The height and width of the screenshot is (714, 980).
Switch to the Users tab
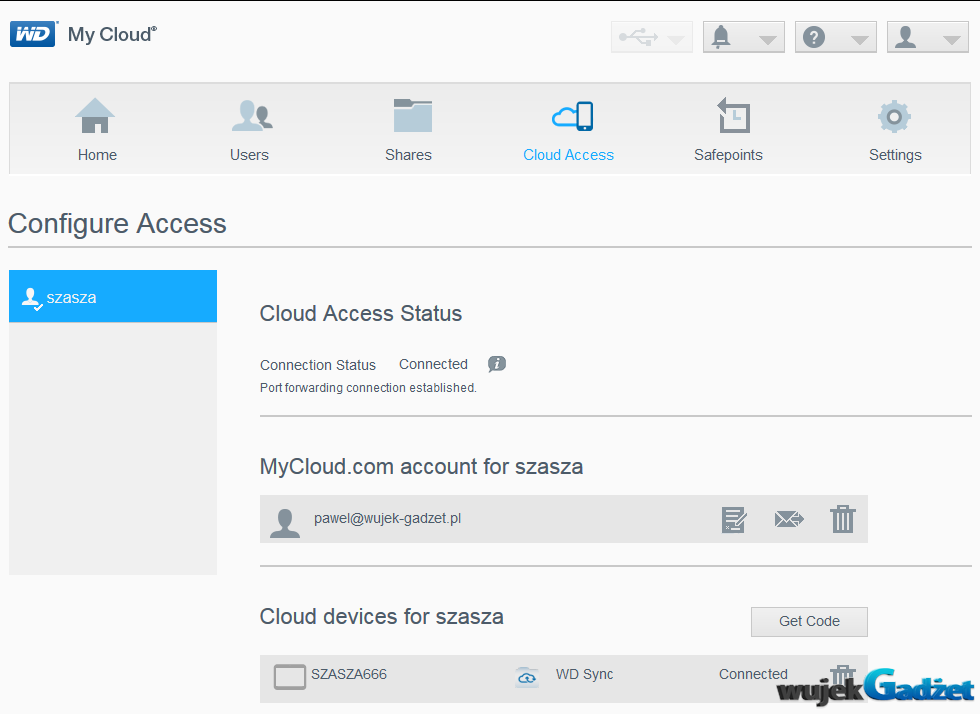(x=250, y=129)
